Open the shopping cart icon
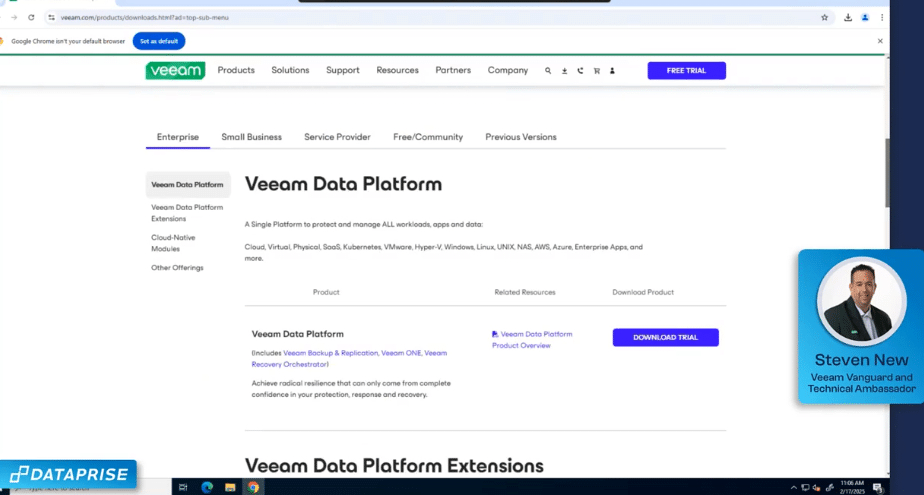Image resolution: width=924 pixels, height=495 pixels. tap(596, 71)
